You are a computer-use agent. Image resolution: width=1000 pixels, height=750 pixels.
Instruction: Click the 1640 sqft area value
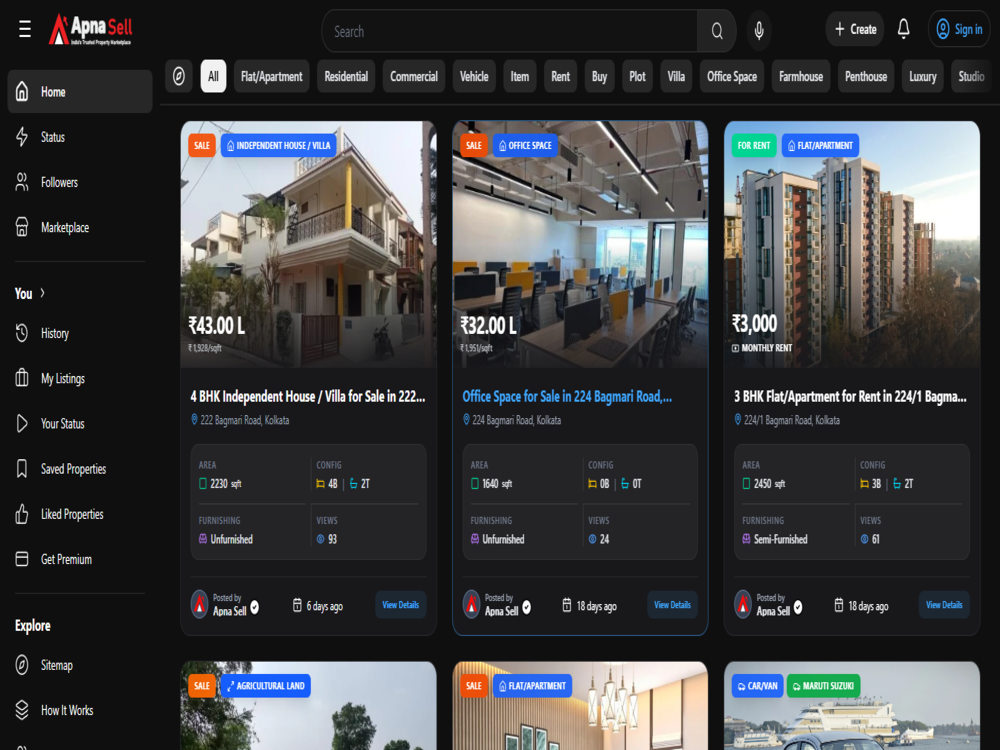click(x=497, y=483)
